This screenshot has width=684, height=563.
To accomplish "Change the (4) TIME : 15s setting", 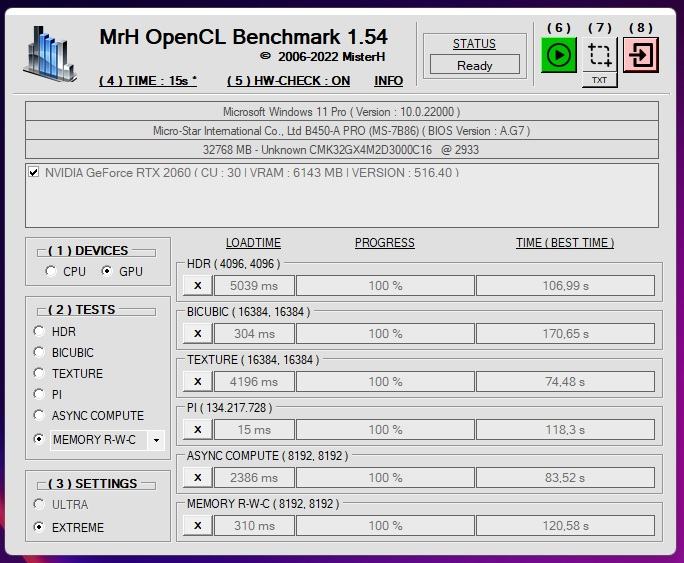I will [x=148, y=81].
